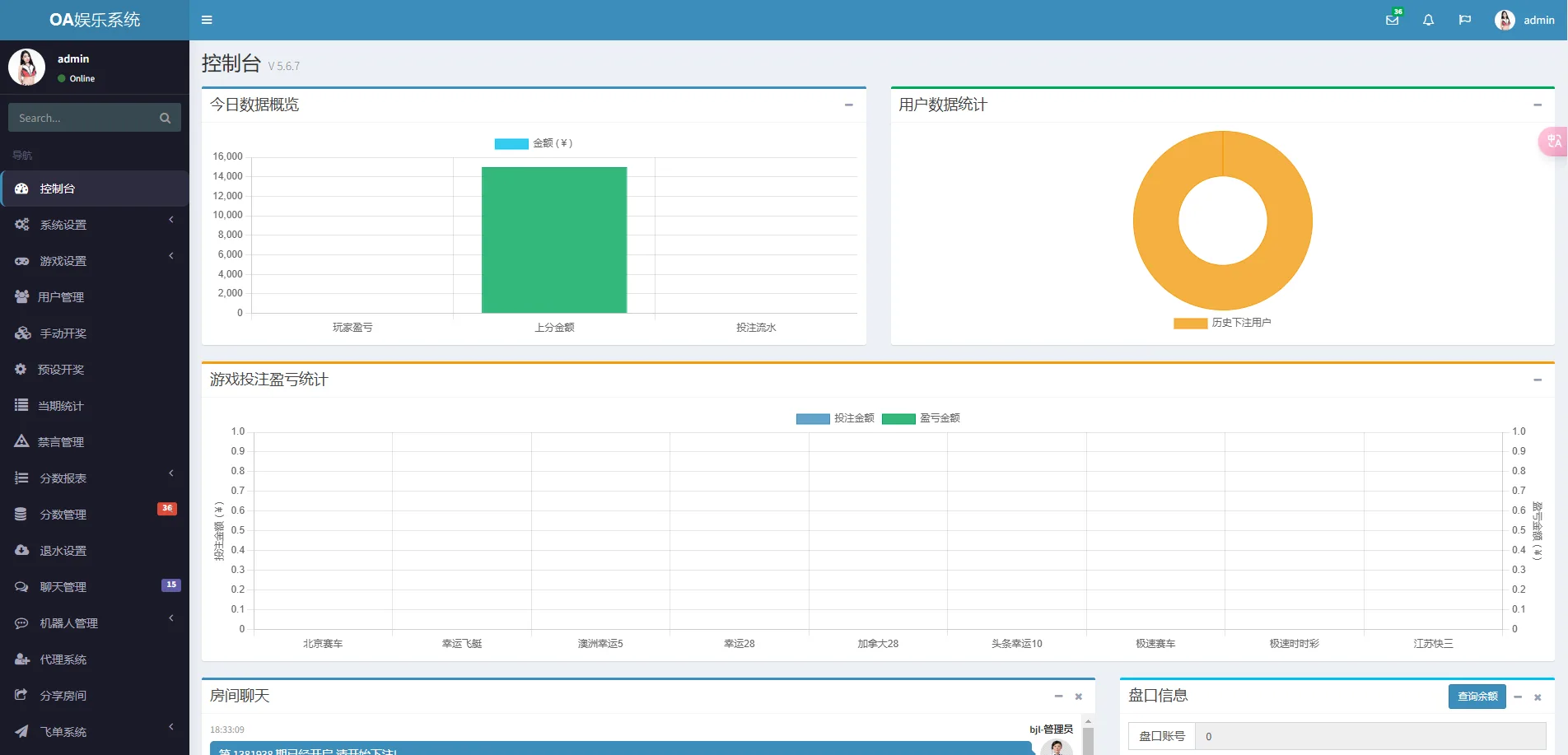Open the mail messages icon

click(x=1392, y=20)
